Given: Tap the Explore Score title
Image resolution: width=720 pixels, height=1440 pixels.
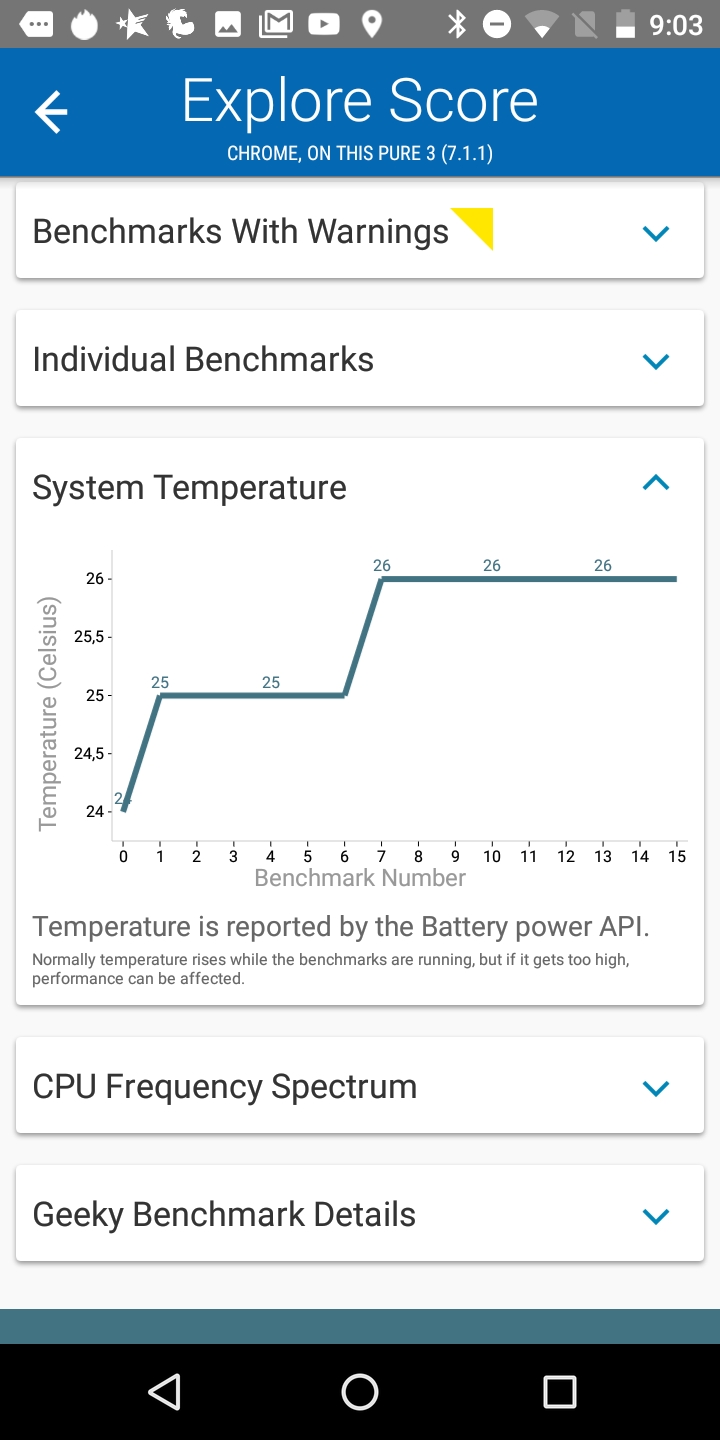Looking at the screenshot, I should [x=360, y=102].
